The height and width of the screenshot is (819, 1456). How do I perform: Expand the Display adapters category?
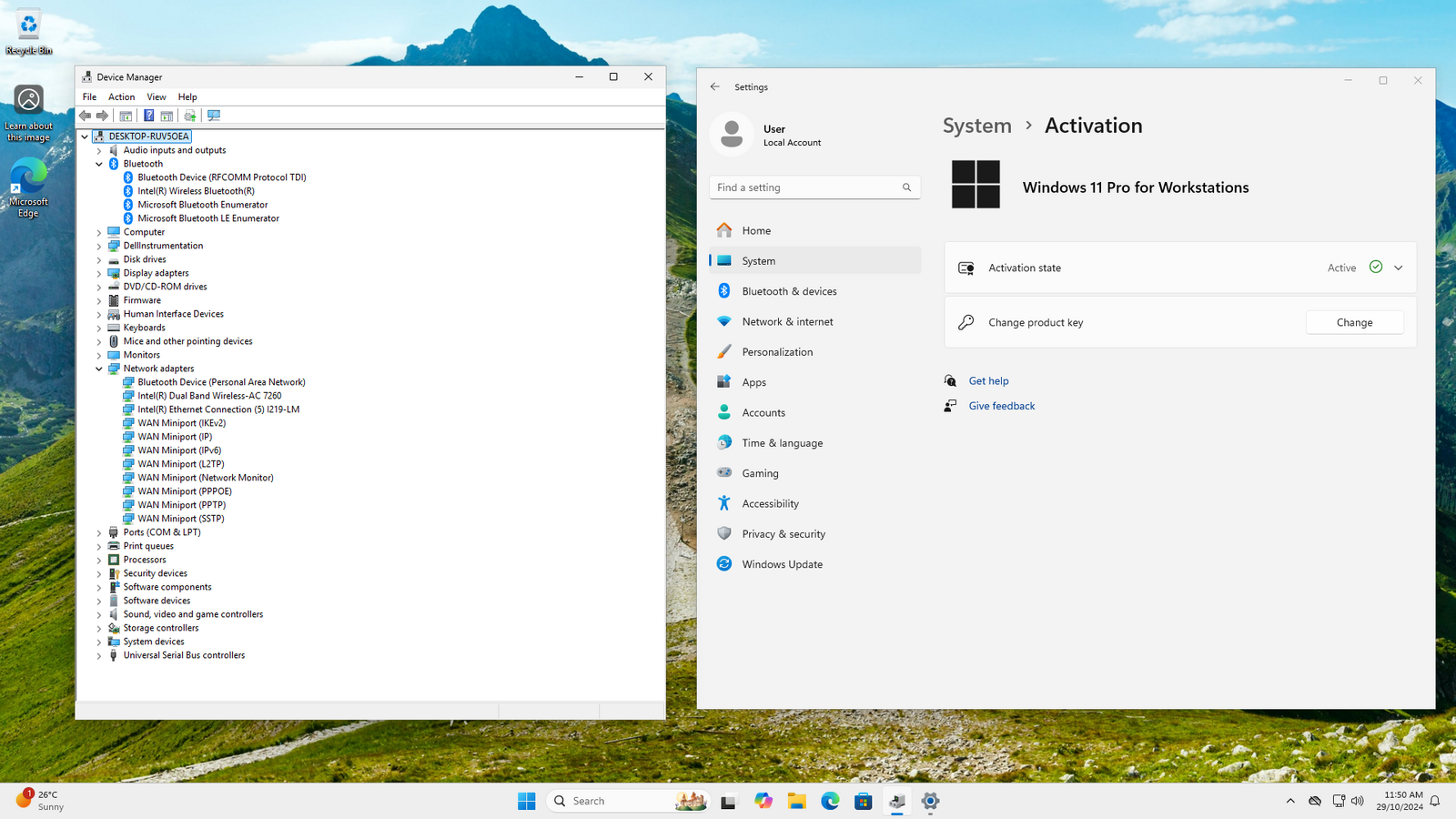click(x=99, y=273)
